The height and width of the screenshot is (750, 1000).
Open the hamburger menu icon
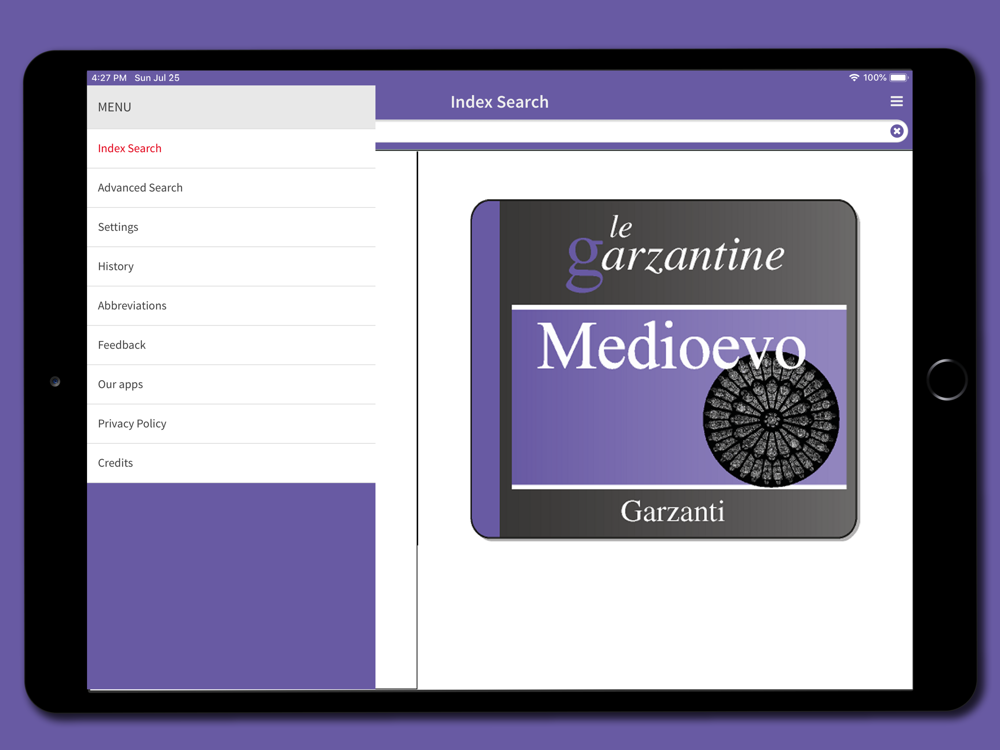point(896,101)
